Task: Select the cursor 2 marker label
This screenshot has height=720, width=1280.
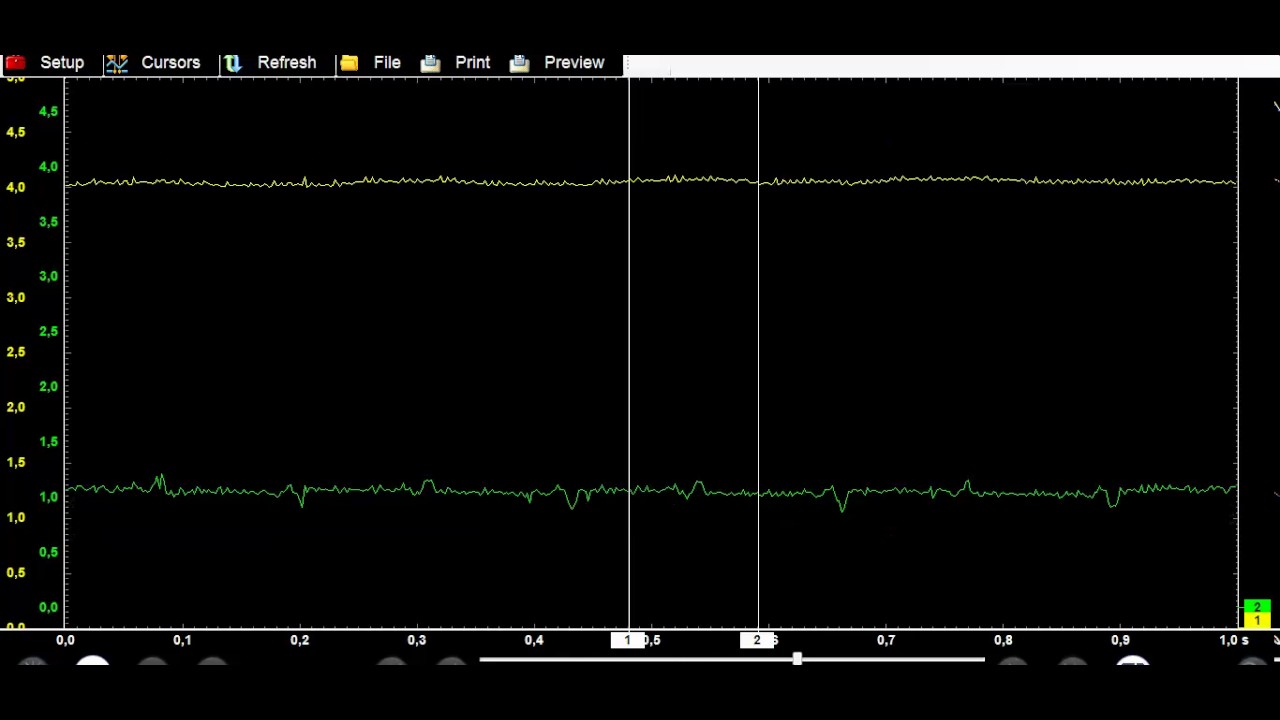Action: pos(756,640)
